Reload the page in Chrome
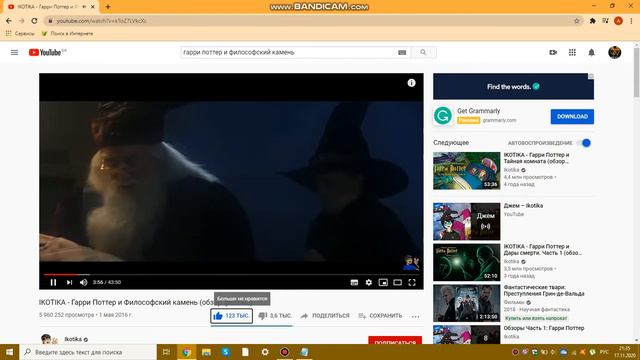 [35, 21]
